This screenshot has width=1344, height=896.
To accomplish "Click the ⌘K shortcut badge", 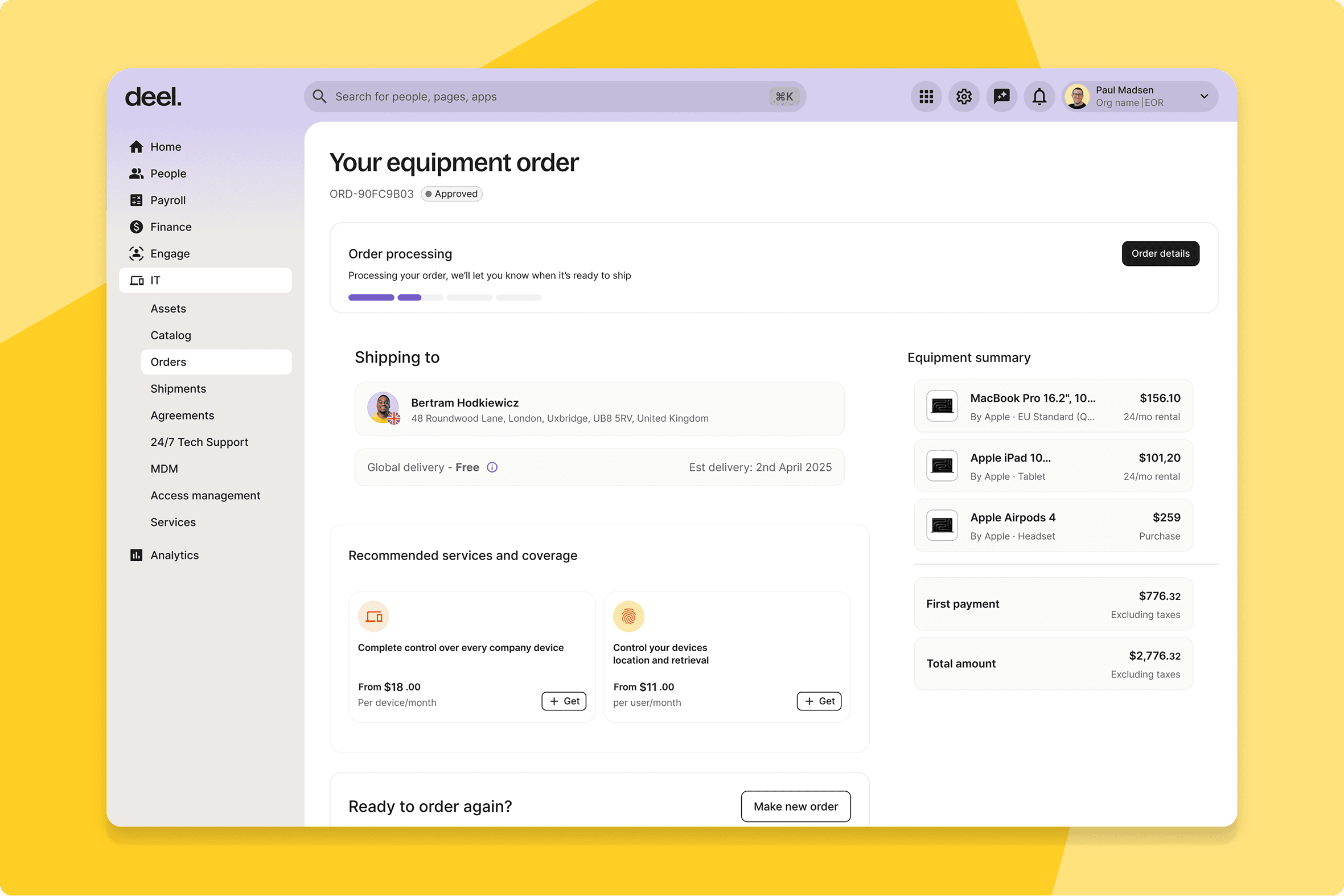I will 784,97.
